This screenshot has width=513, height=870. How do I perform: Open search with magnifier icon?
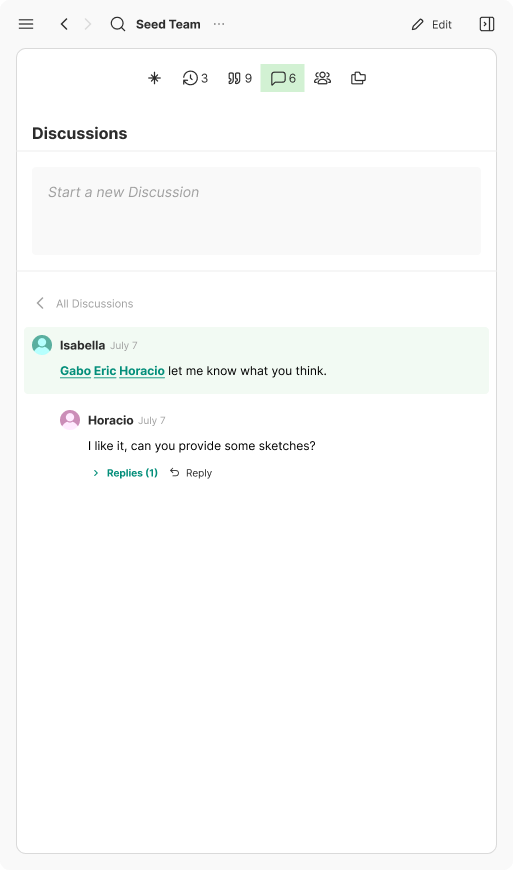point(118,24)
